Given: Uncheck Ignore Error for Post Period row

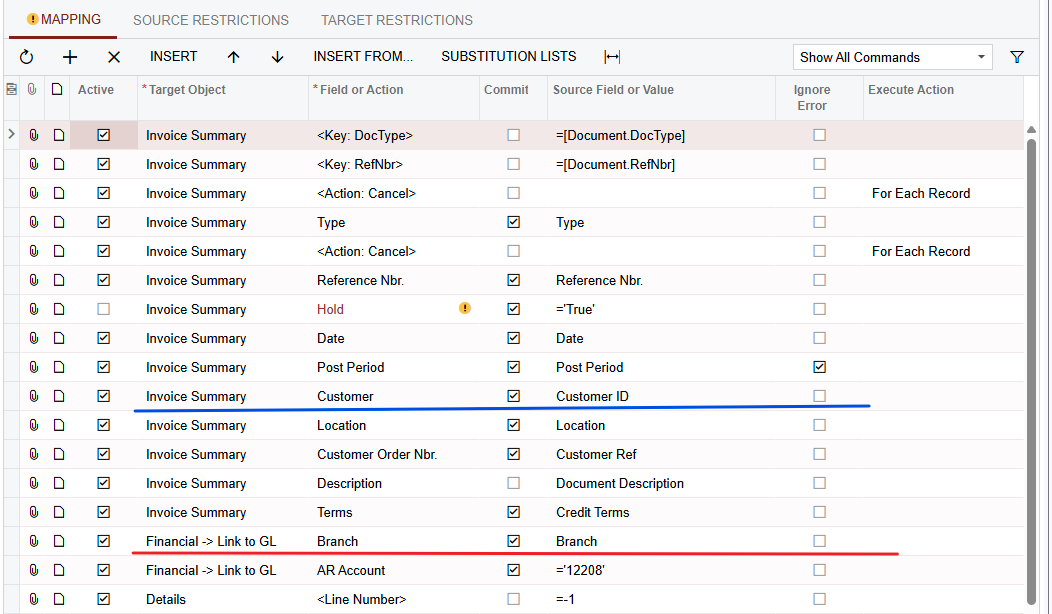Looking at the screenshot, I should coord(819,367).
